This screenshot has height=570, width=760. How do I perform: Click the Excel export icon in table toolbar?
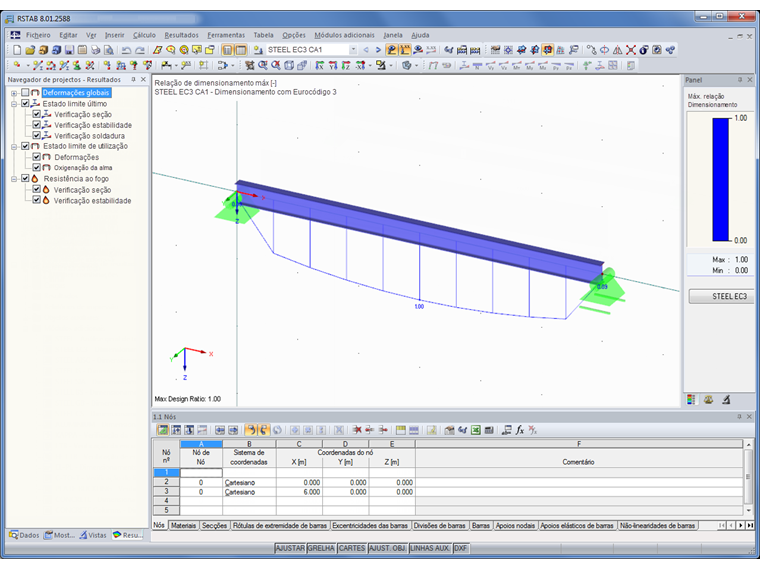tap(475, 430)
